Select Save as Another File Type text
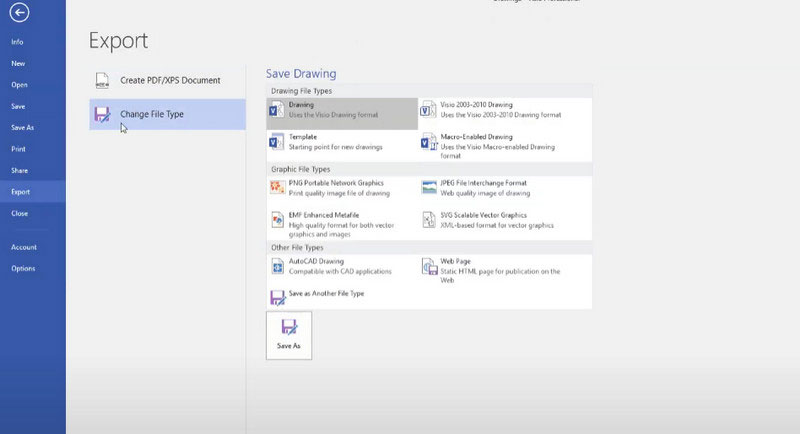The width and height of the screenshot is (800, 434). [327, 293]
